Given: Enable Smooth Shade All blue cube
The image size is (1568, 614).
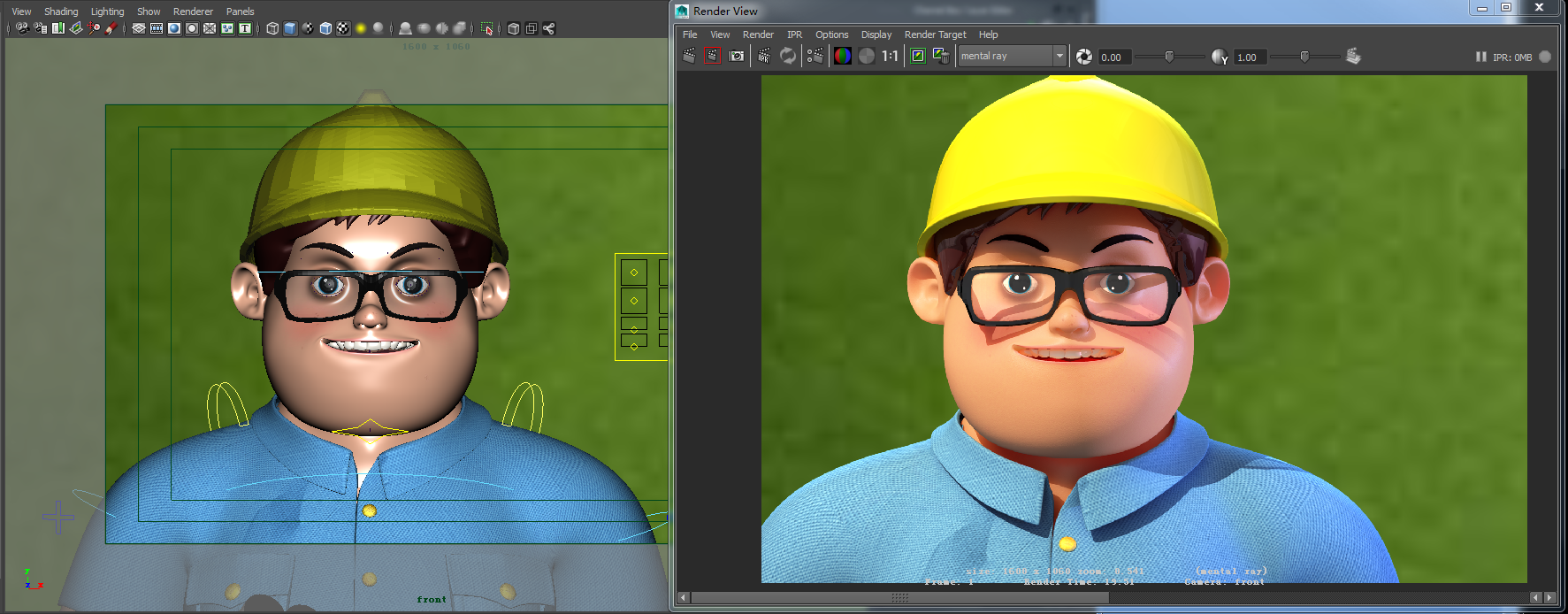Looking at the screenshot, I should (x=290, y=28).
